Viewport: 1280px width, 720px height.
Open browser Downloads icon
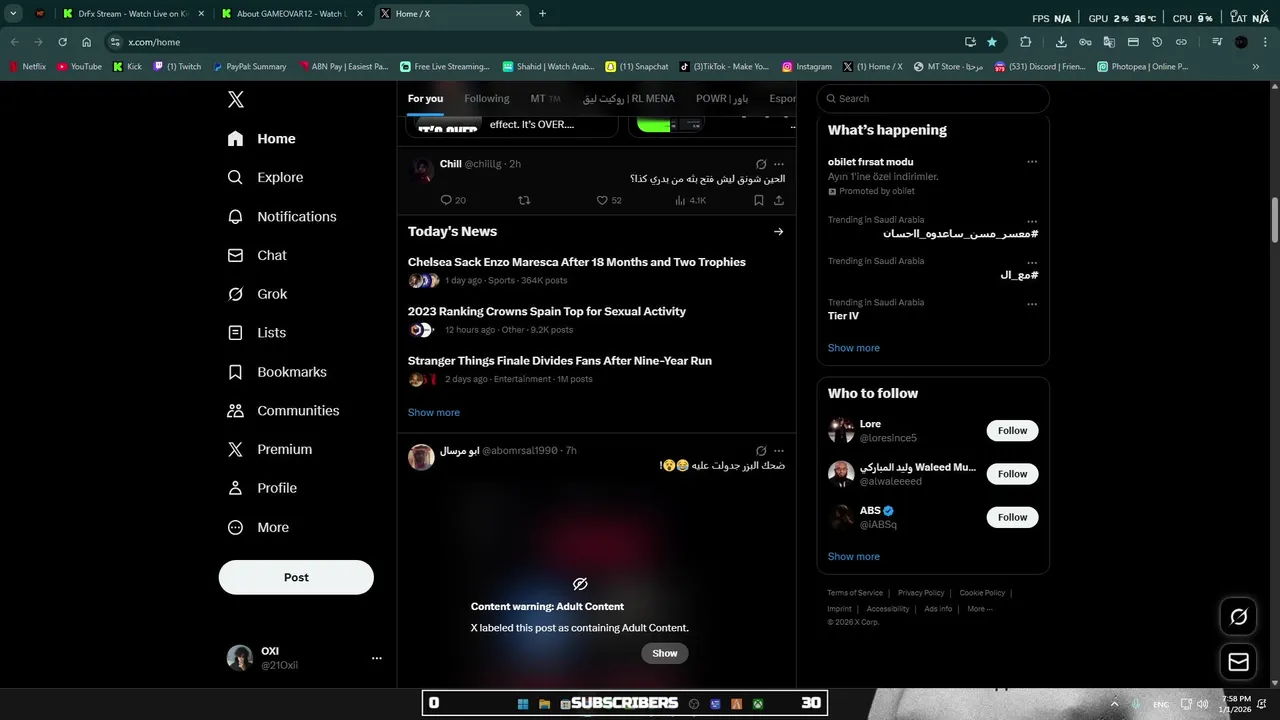tap(1061, 42)
